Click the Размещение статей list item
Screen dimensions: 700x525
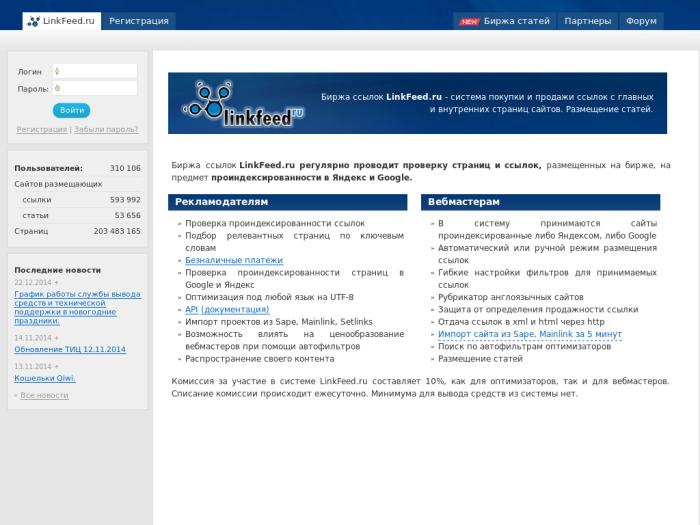click(x=480, y=358)
